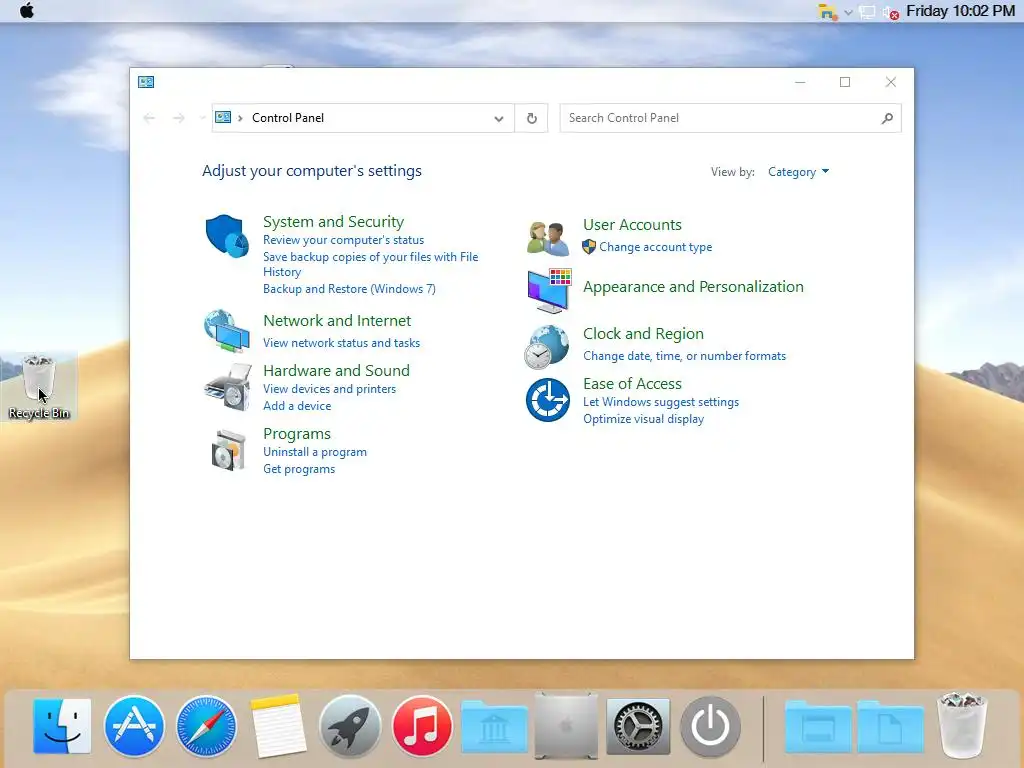Open Save backup copies with File History
The height and width of the screenshot is (768, 1024).
coord(370,264)
